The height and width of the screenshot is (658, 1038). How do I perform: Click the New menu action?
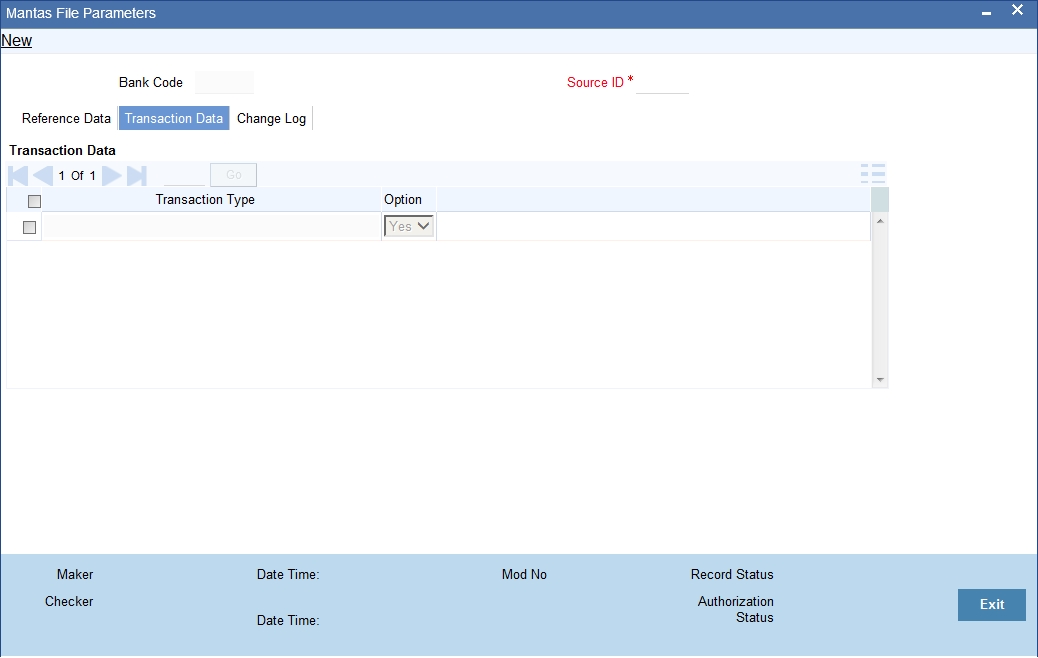coord(17,40)
